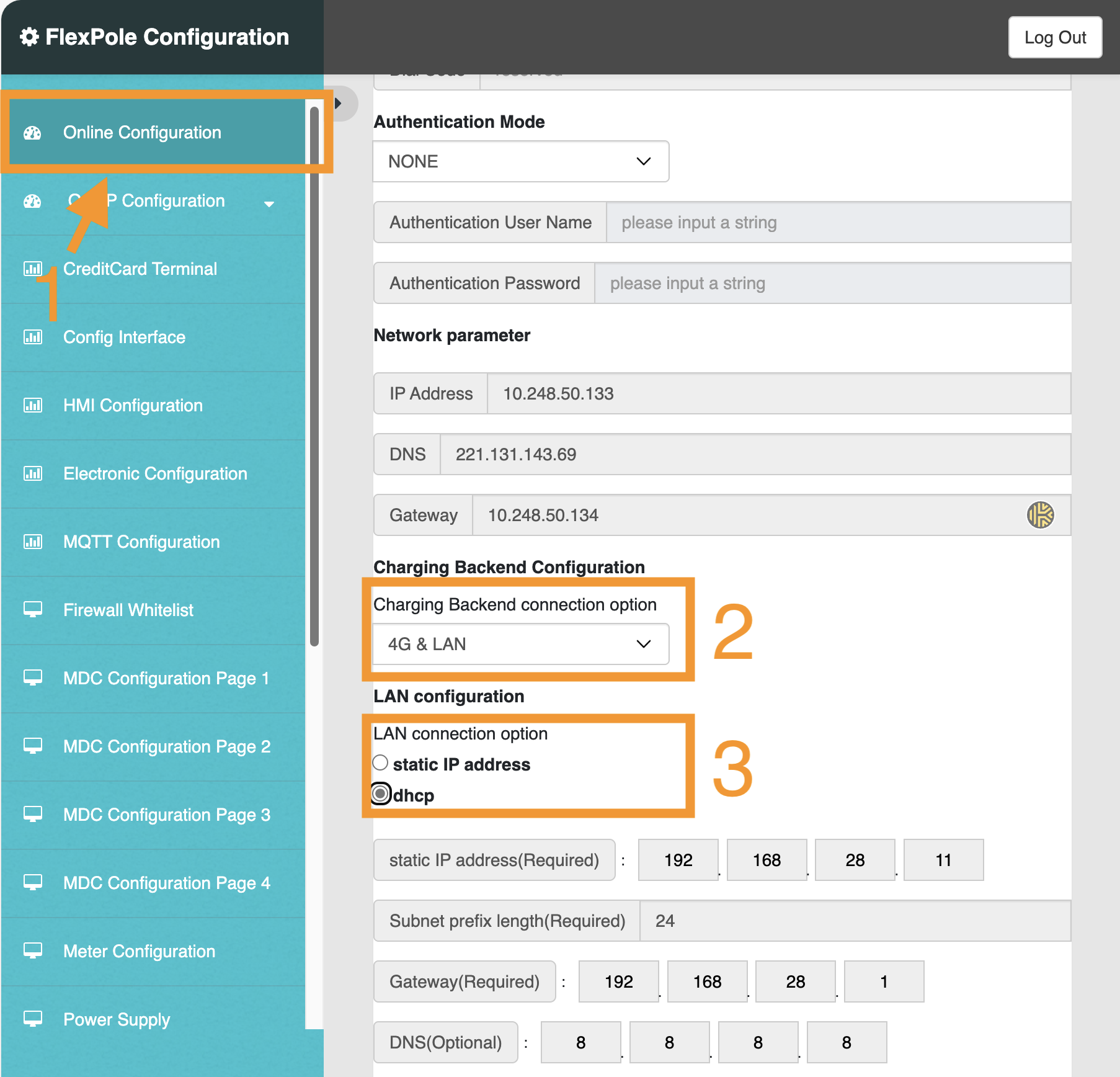Image resolution: width=1120 pixels, height=1077 pixels.
Task: Open the Power Supply page link
Action: click(x=117, y=1020)
